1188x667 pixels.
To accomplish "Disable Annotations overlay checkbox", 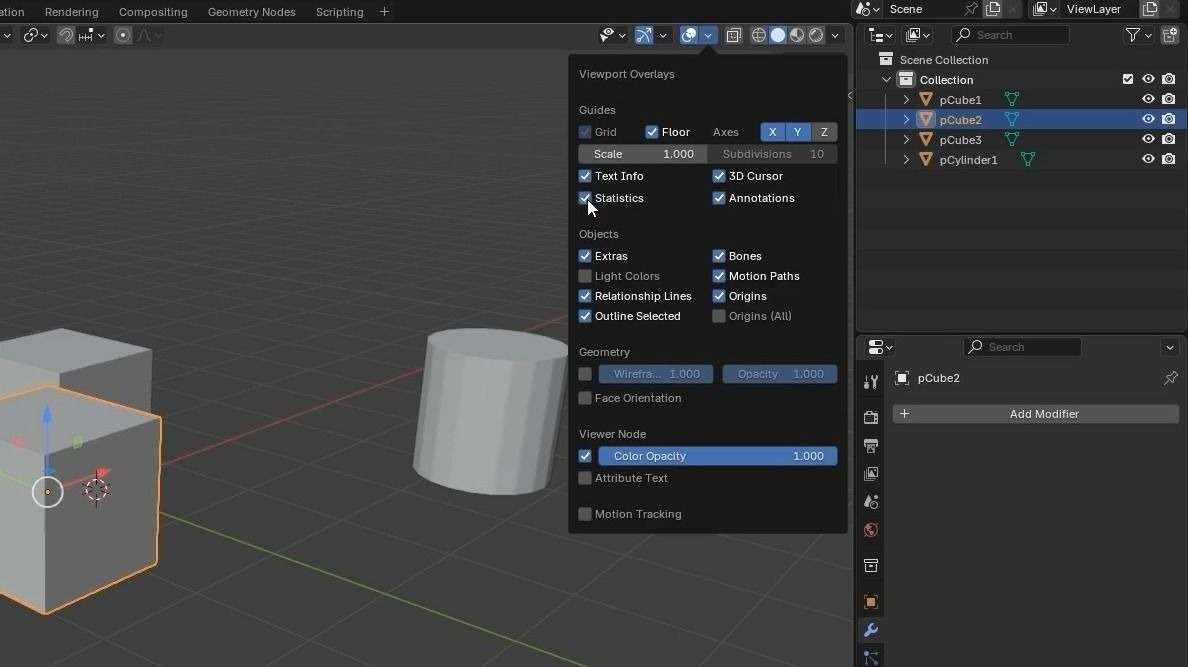I will point(719,198).
